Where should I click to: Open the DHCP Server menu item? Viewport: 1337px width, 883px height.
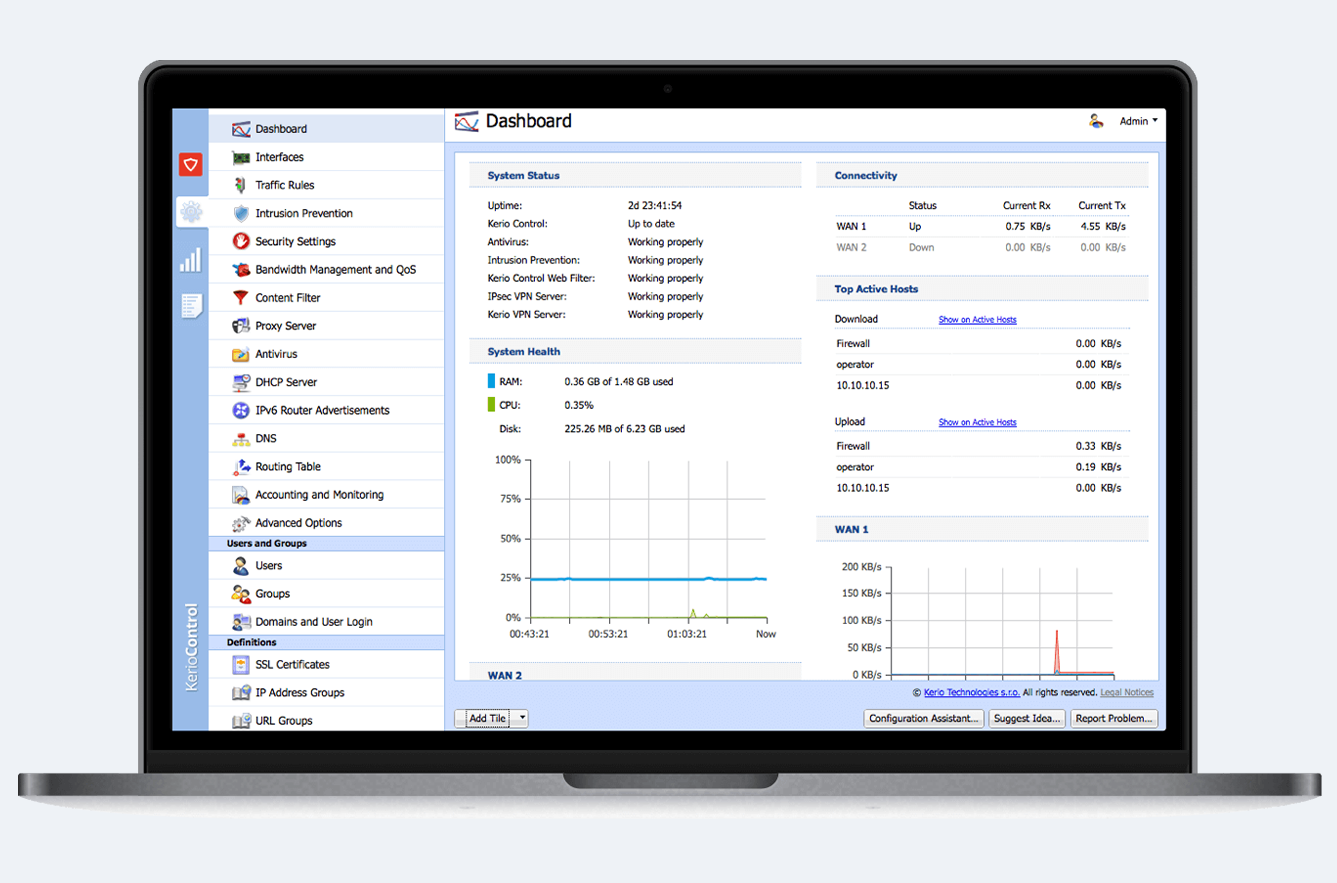[x=326, y=382]
